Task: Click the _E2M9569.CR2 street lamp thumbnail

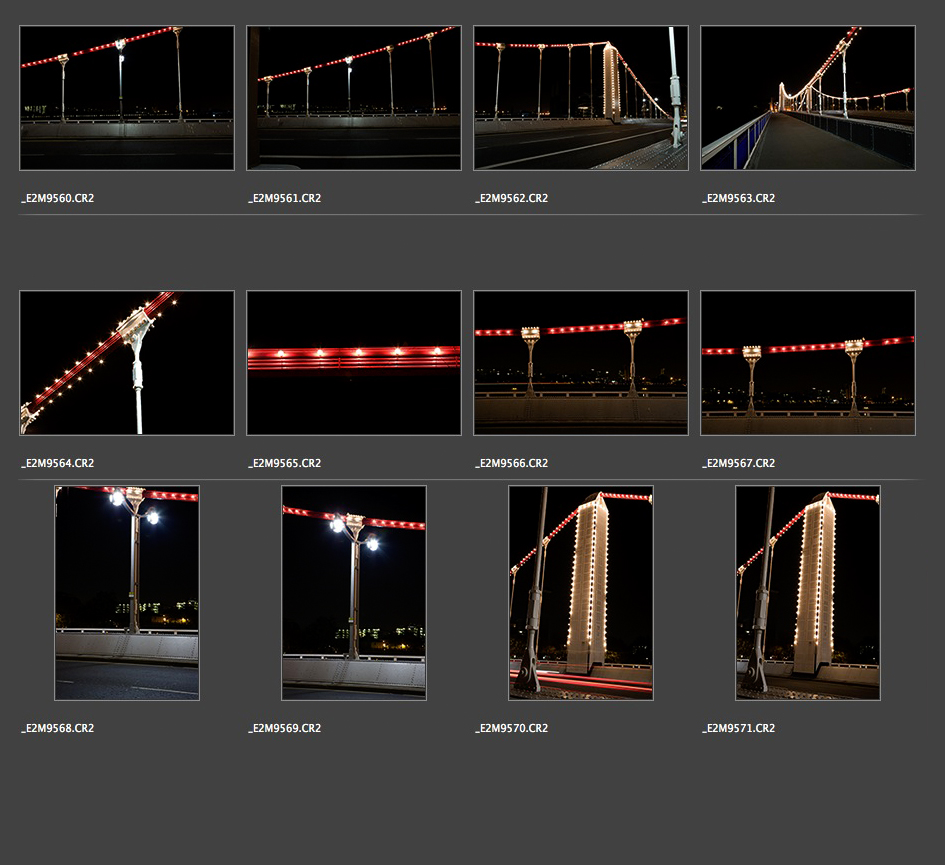Action: click(354, 593)
